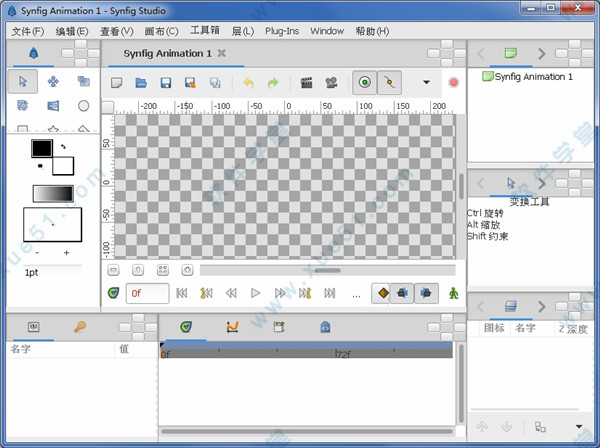Click zoom fit icon below canvas
Viewport: 600px width, 448px height.
pyautogui.click(x=163, y=270)
